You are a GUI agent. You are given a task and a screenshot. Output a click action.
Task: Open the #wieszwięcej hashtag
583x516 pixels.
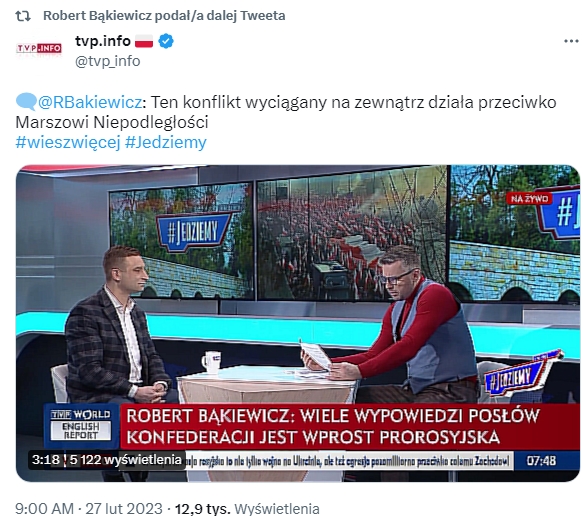click(x=68, y=142)
